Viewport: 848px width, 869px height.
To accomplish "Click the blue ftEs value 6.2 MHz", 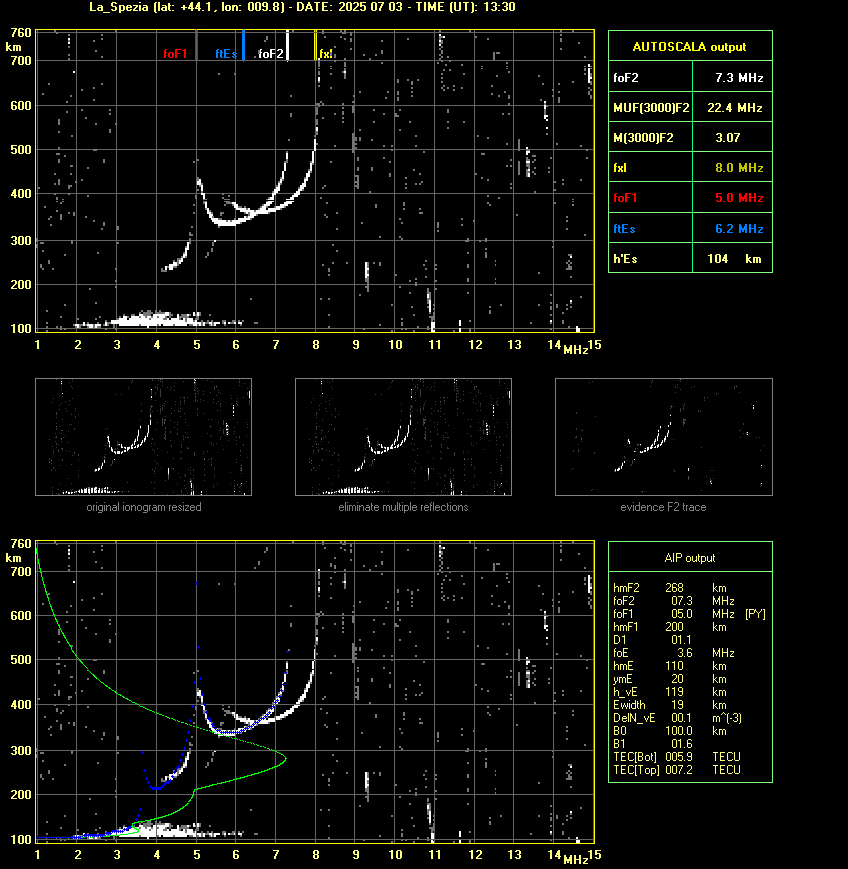I will [x=739, y=228].
